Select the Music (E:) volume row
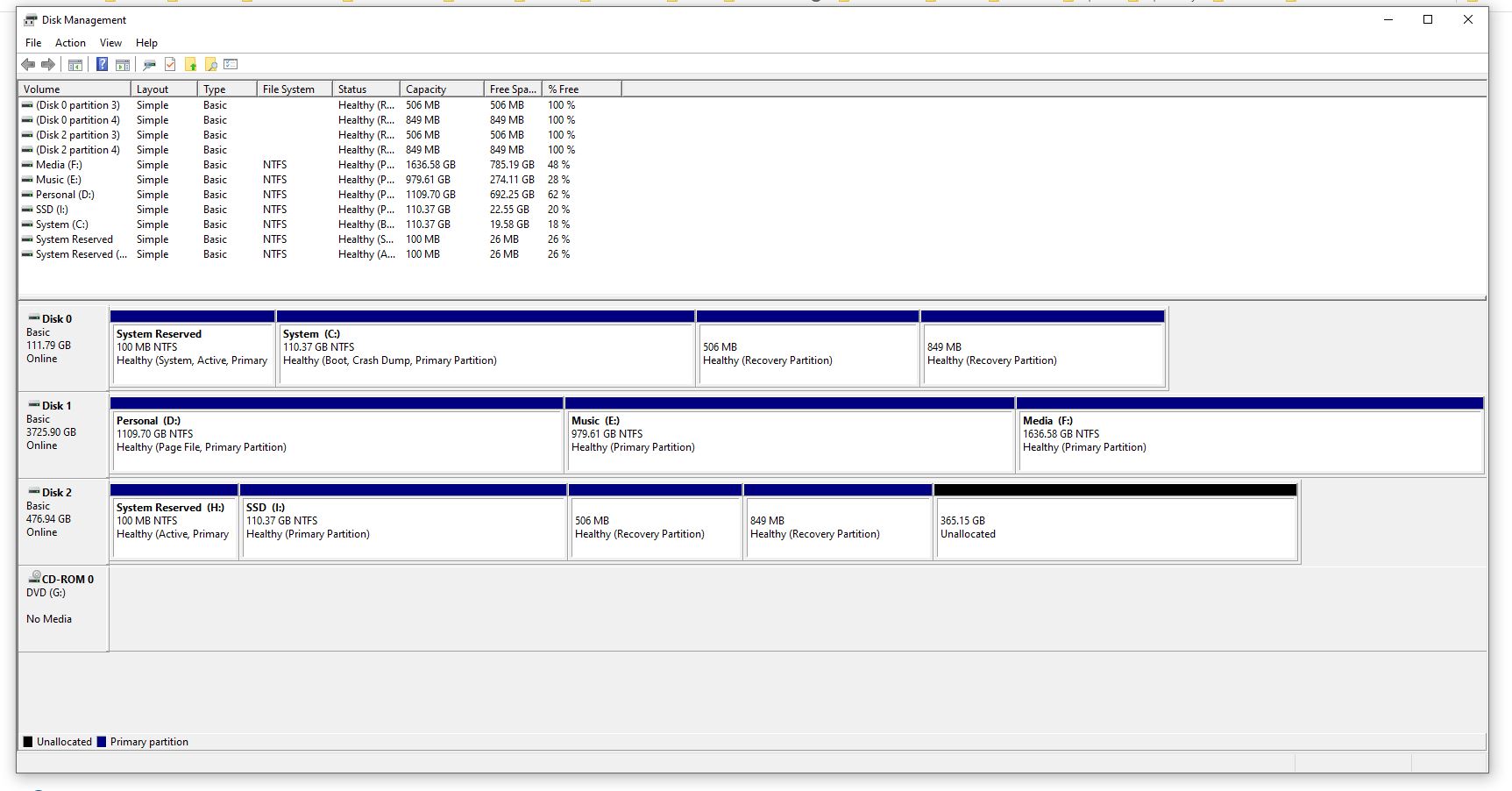This screenshot has height=791, width=1512. (x=320, y=180)
